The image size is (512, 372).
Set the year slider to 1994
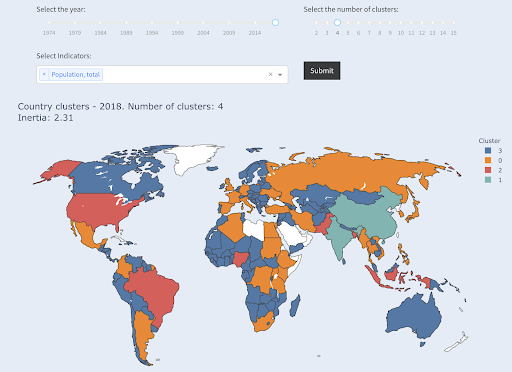[152, 23]
